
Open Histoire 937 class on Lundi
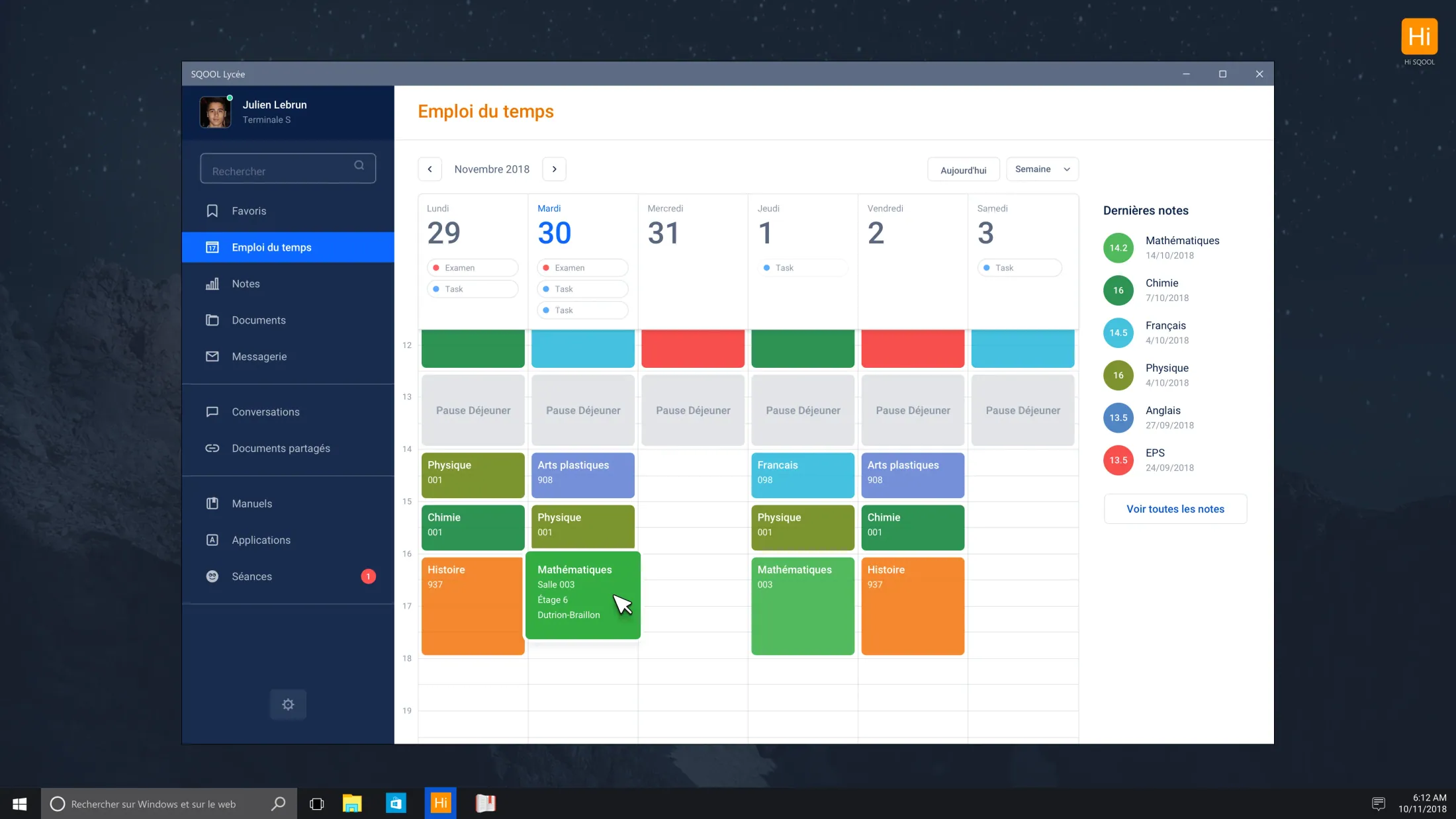pos(473,606)
